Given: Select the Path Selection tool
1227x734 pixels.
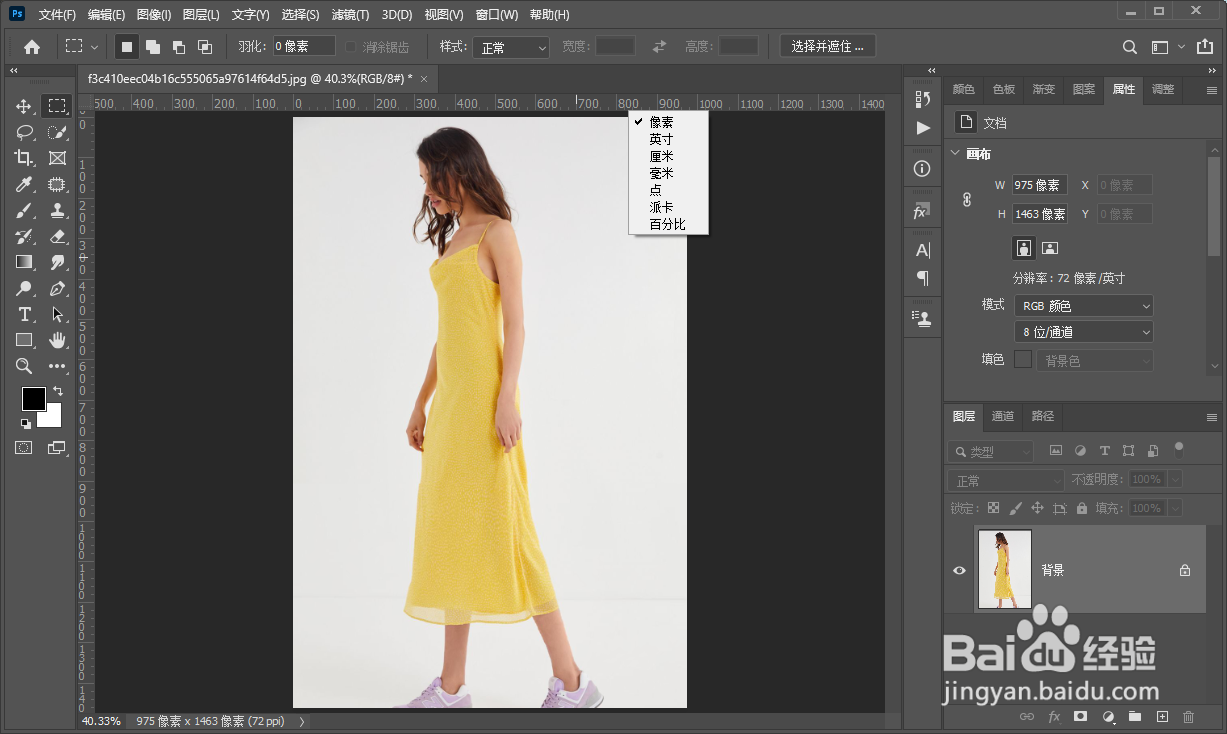Looking at the screenshot, I should click(57, 314).
